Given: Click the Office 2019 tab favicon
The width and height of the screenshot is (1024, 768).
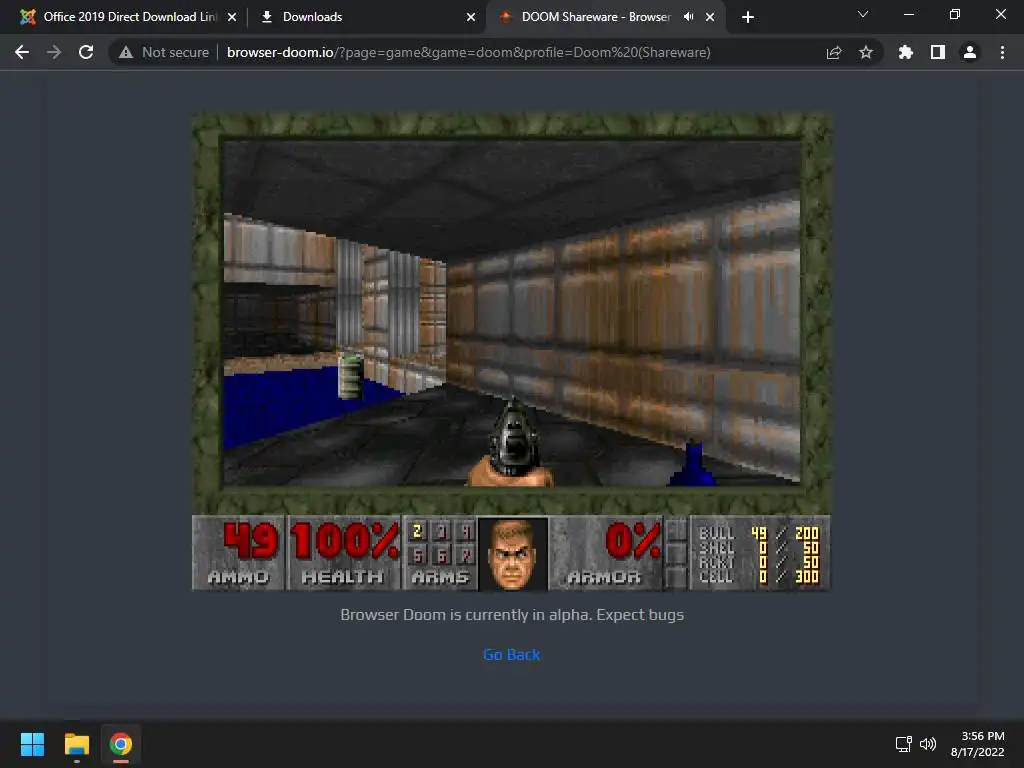Looking at the screenshot, I should click(27, 17).
